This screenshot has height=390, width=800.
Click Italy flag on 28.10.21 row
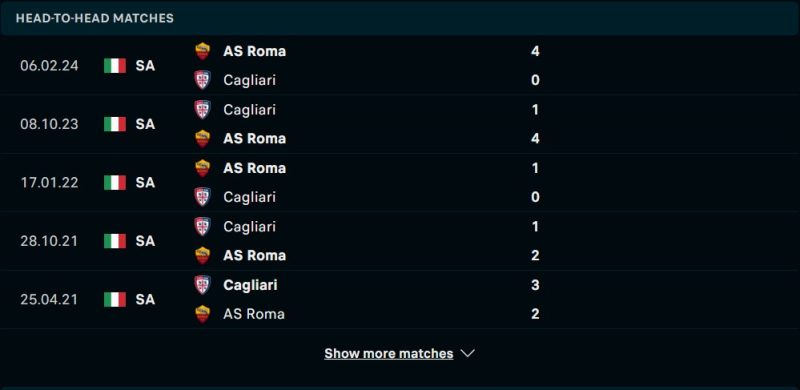point(115,241)
